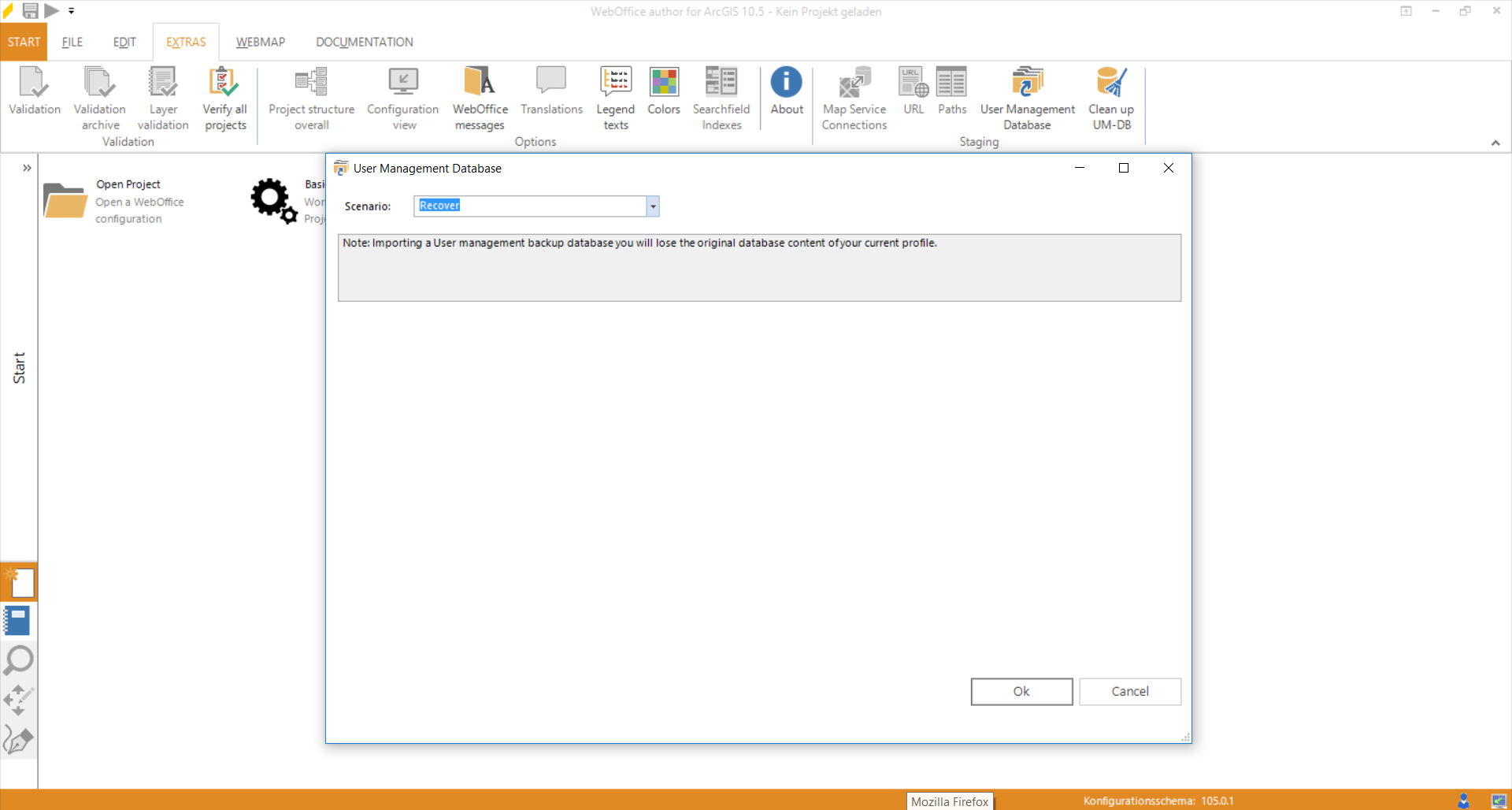Open the magnifier search in the sidebar
This screenshot has width=1512, height=810.
pos(18,660)
